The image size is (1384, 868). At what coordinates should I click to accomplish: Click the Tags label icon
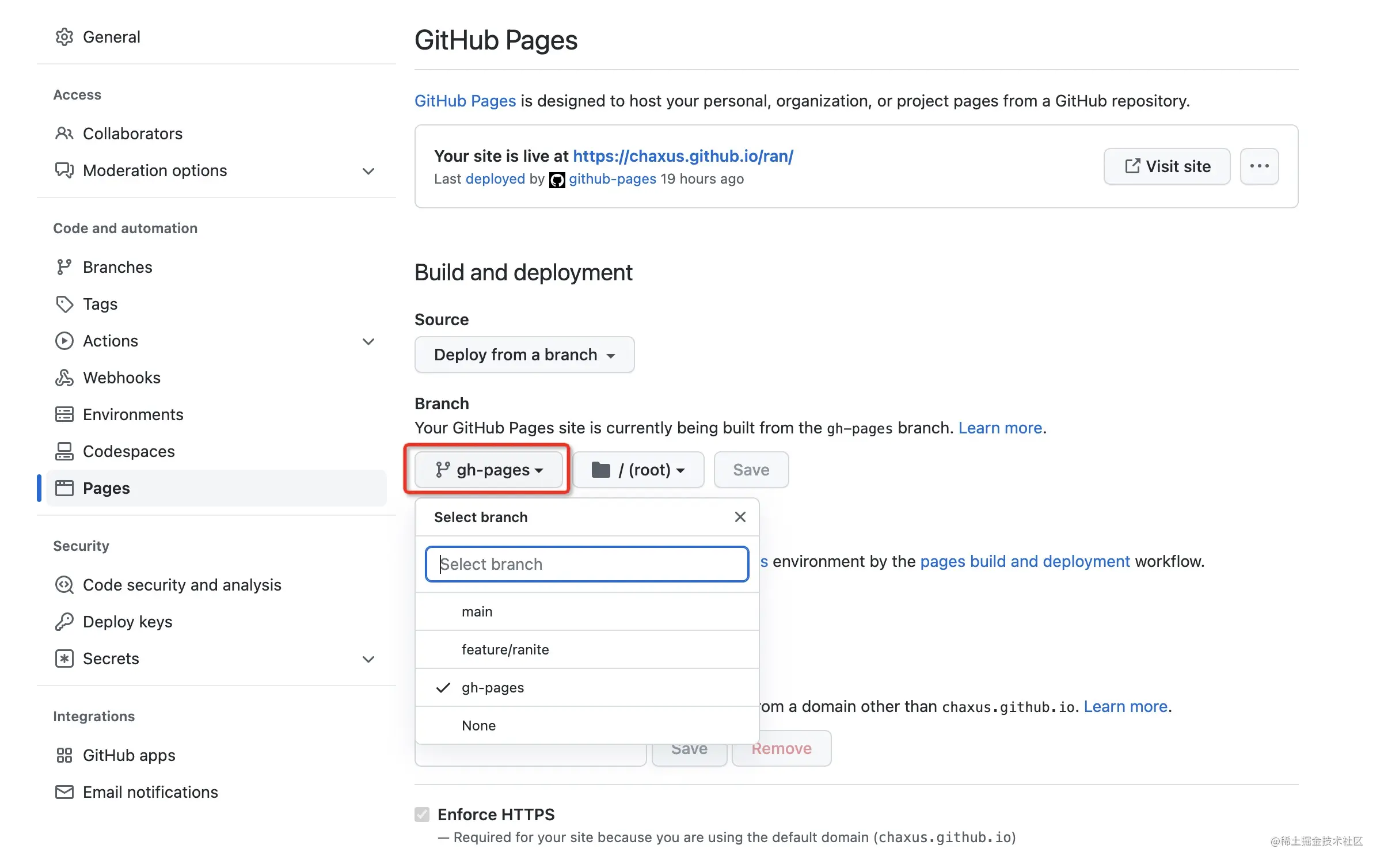[x=64, y=304]
